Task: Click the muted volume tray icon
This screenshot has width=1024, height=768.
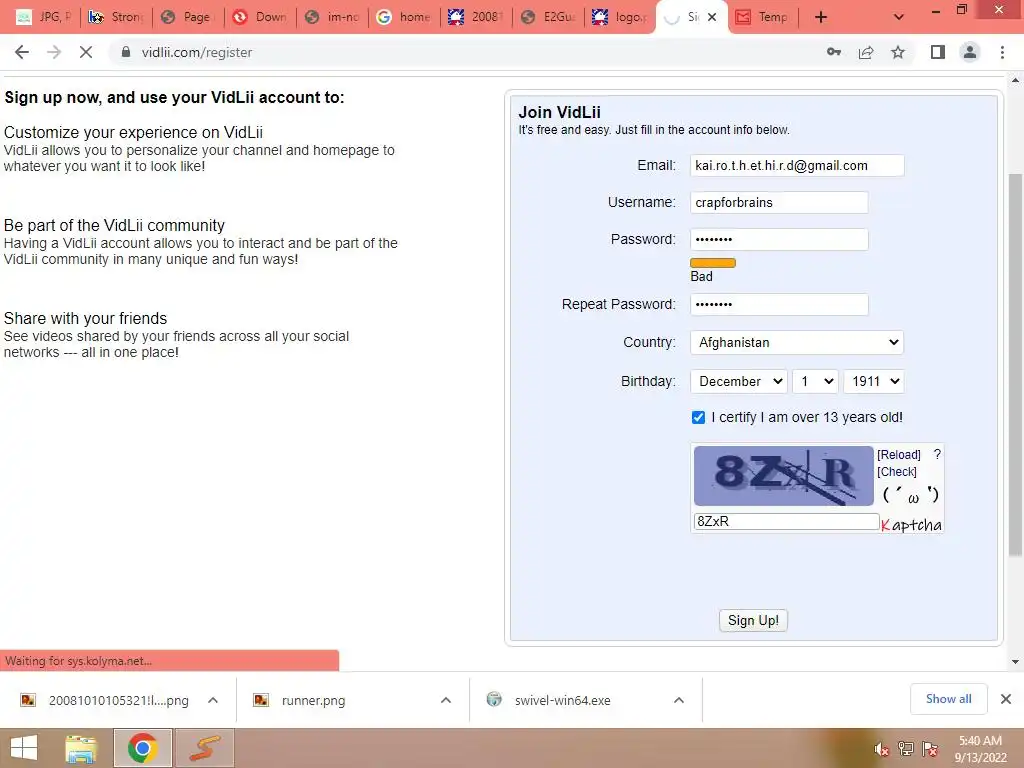Action: 882,749
